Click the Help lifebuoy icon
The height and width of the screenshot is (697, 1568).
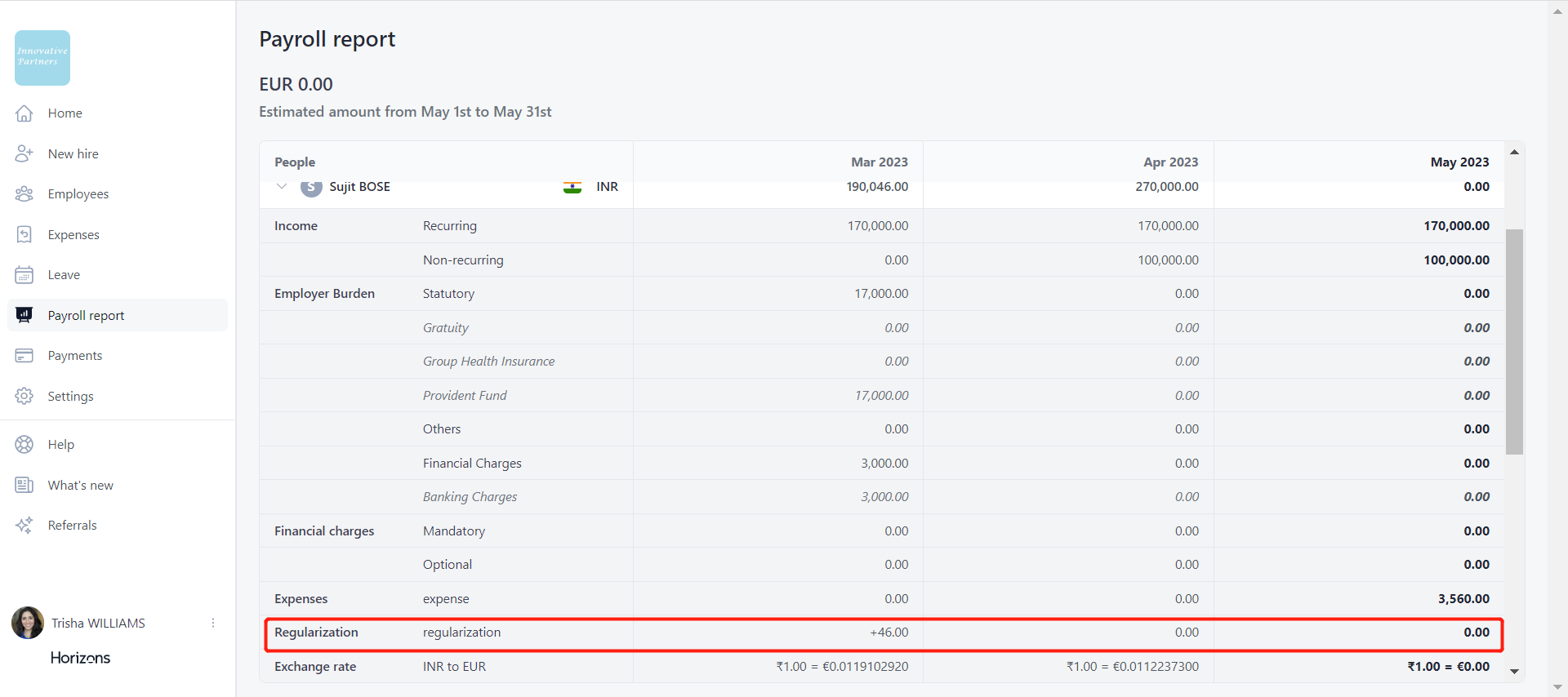(24, 445)
